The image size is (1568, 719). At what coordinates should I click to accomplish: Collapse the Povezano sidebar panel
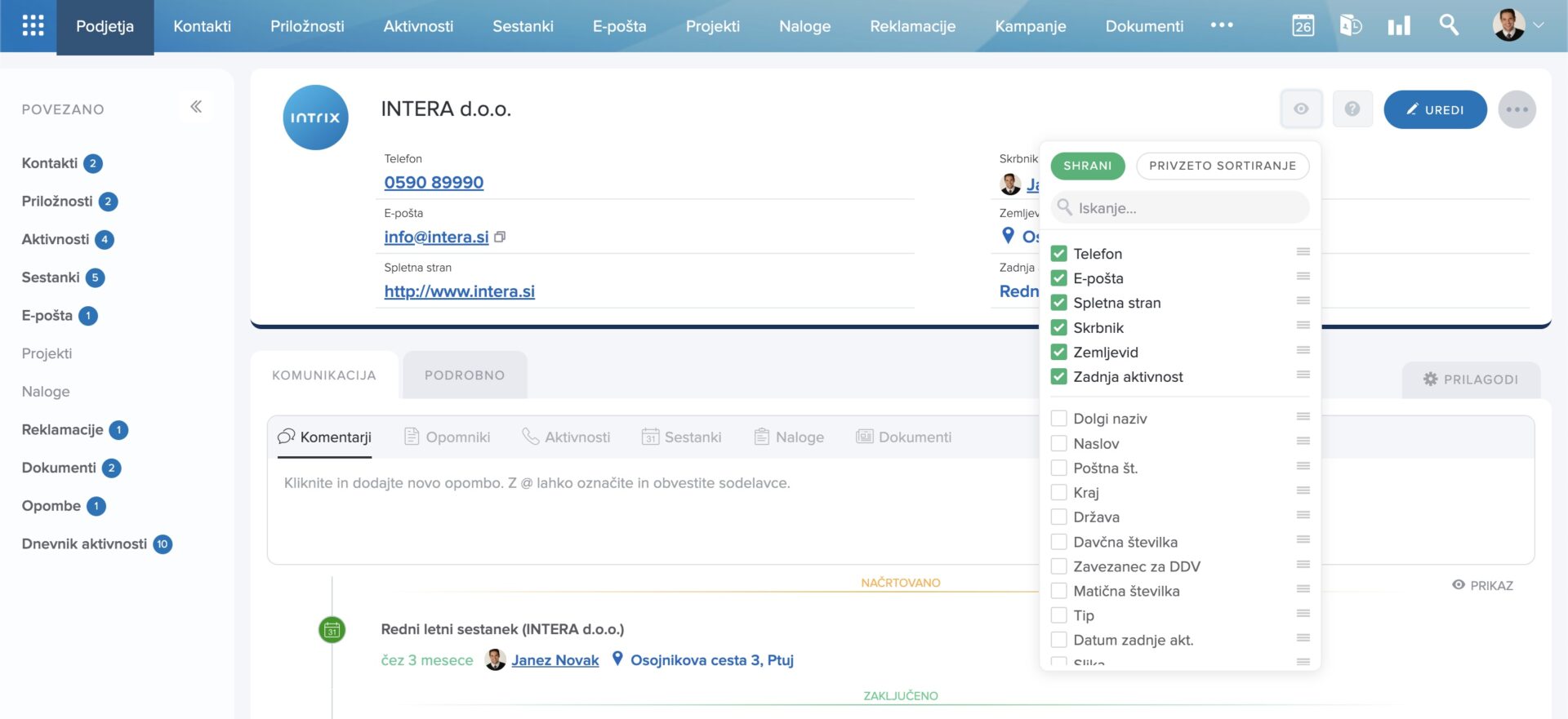196,107
